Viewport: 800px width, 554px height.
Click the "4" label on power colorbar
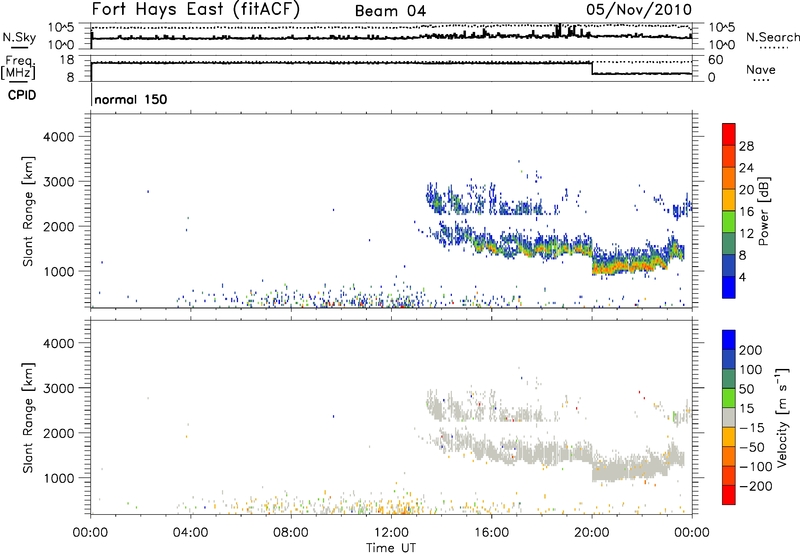point(742,278)
